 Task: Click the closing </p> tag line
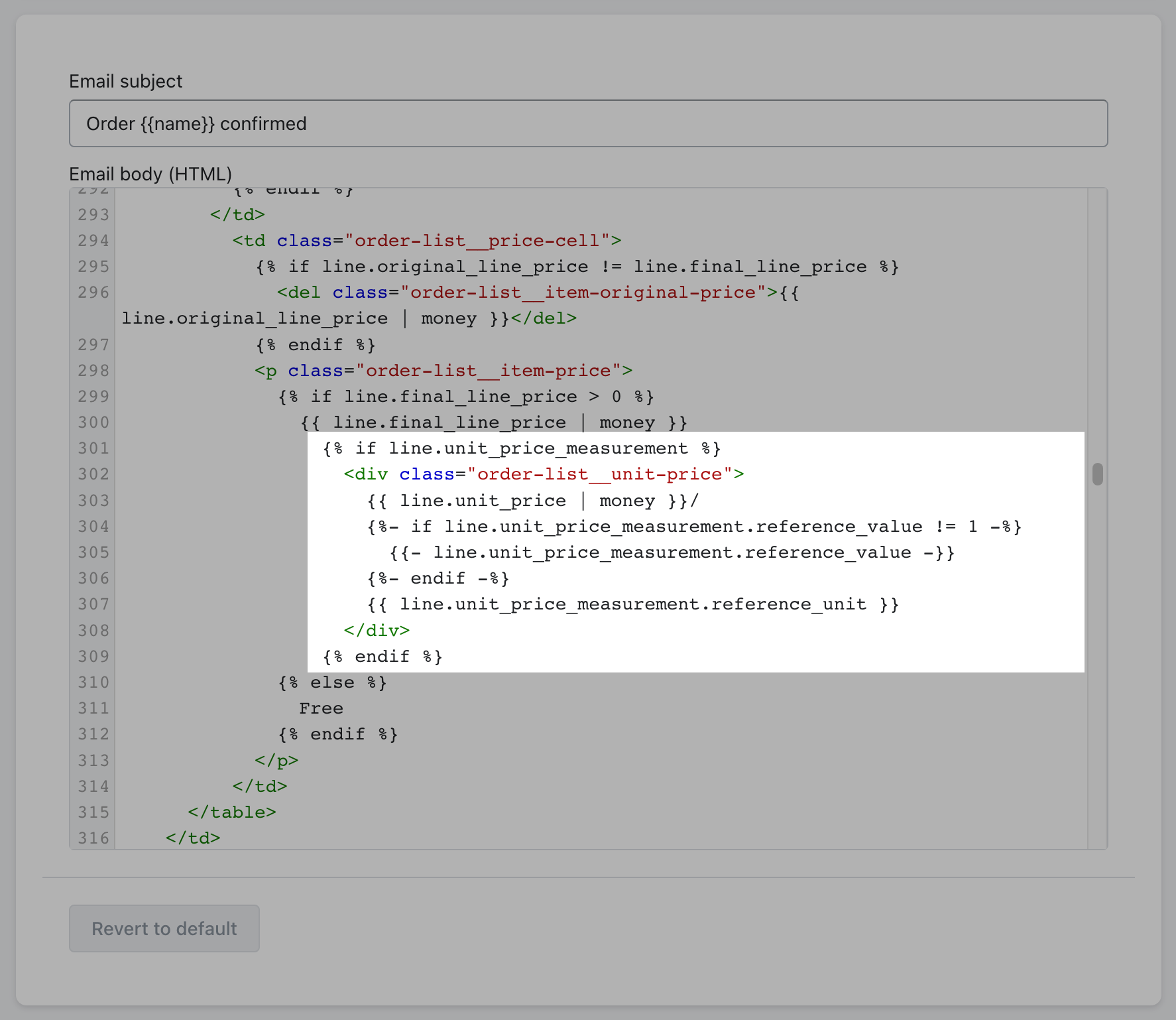pos(276,761)
